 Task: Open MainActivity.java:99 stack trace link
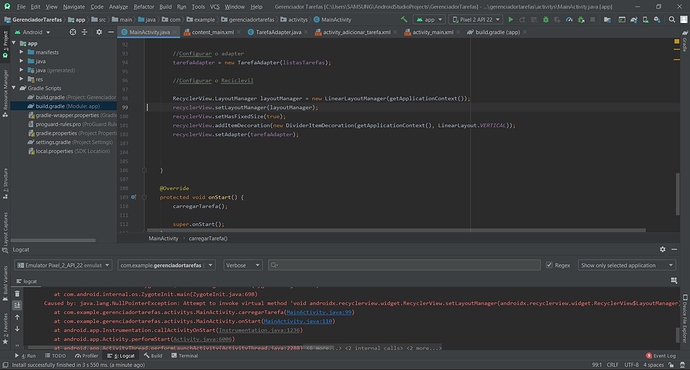(319, 312)
